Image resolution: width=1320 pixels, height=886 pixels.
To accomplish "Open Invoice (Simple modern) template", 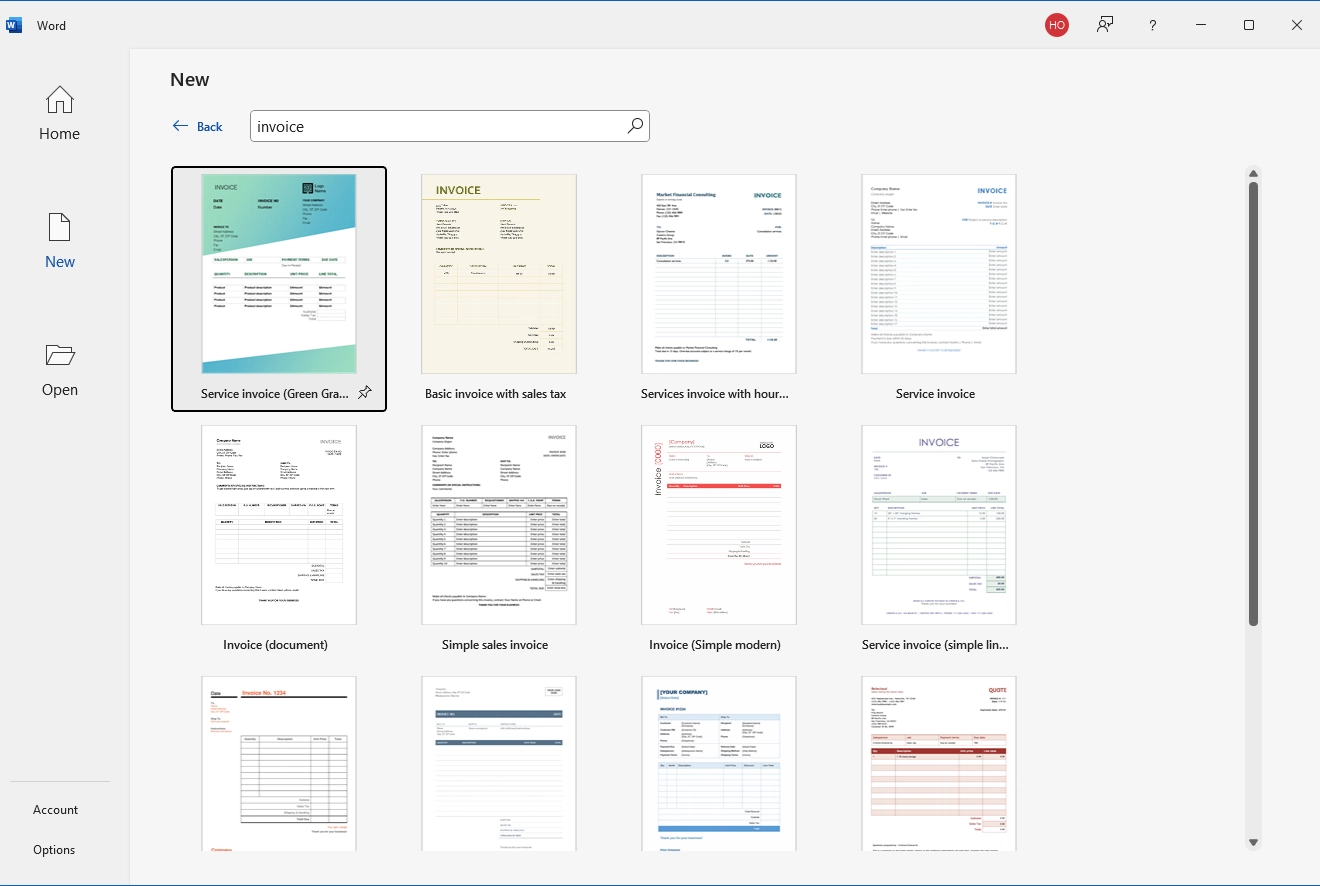I will (x=719, y=525).
